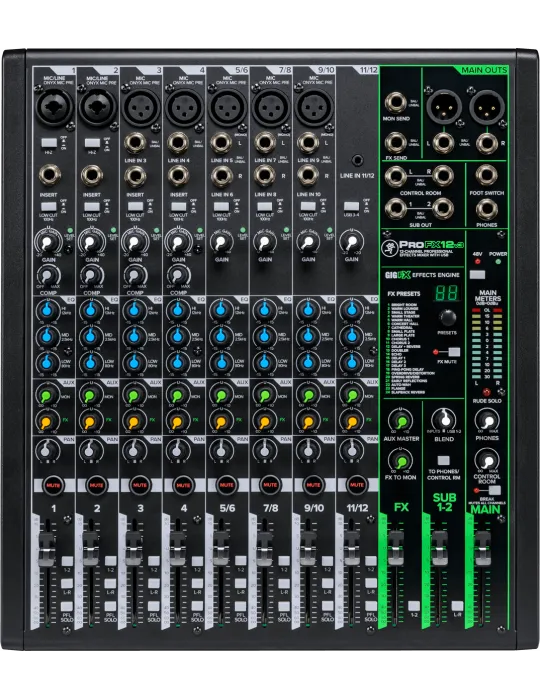Image resolution: width=540 pixels, height=700 pixels.
Task: Click the GAIN knob on channel 5/6
Action: tap(222, 242)
